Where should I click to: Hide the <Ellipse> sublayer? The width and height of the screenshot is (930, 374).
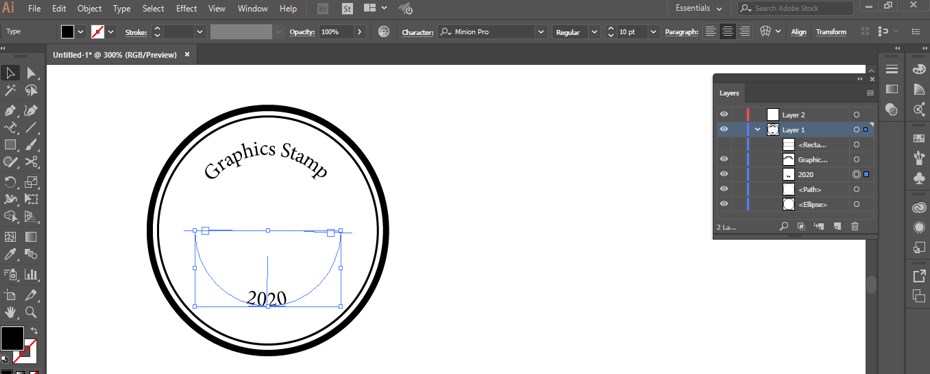[x=724, y=204]
